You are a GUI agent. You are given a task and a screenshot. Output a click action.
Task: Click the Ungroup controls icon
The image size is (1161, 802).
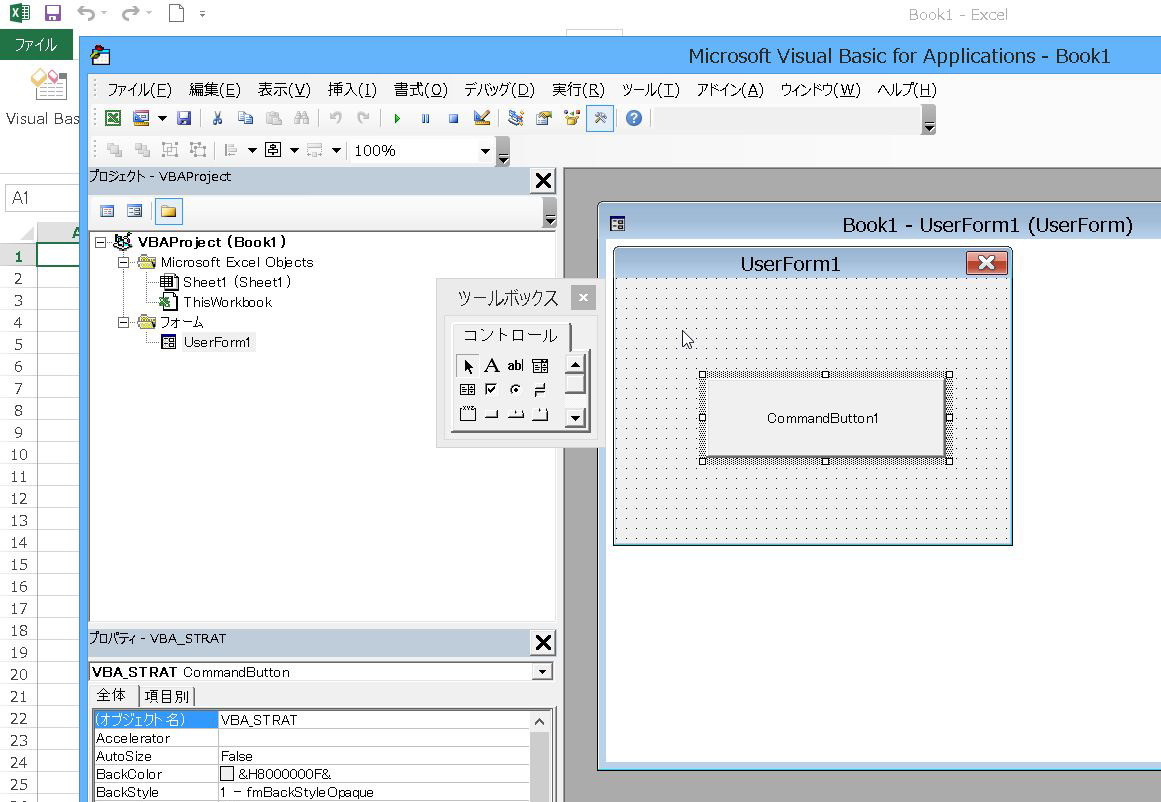pos(198,150)
